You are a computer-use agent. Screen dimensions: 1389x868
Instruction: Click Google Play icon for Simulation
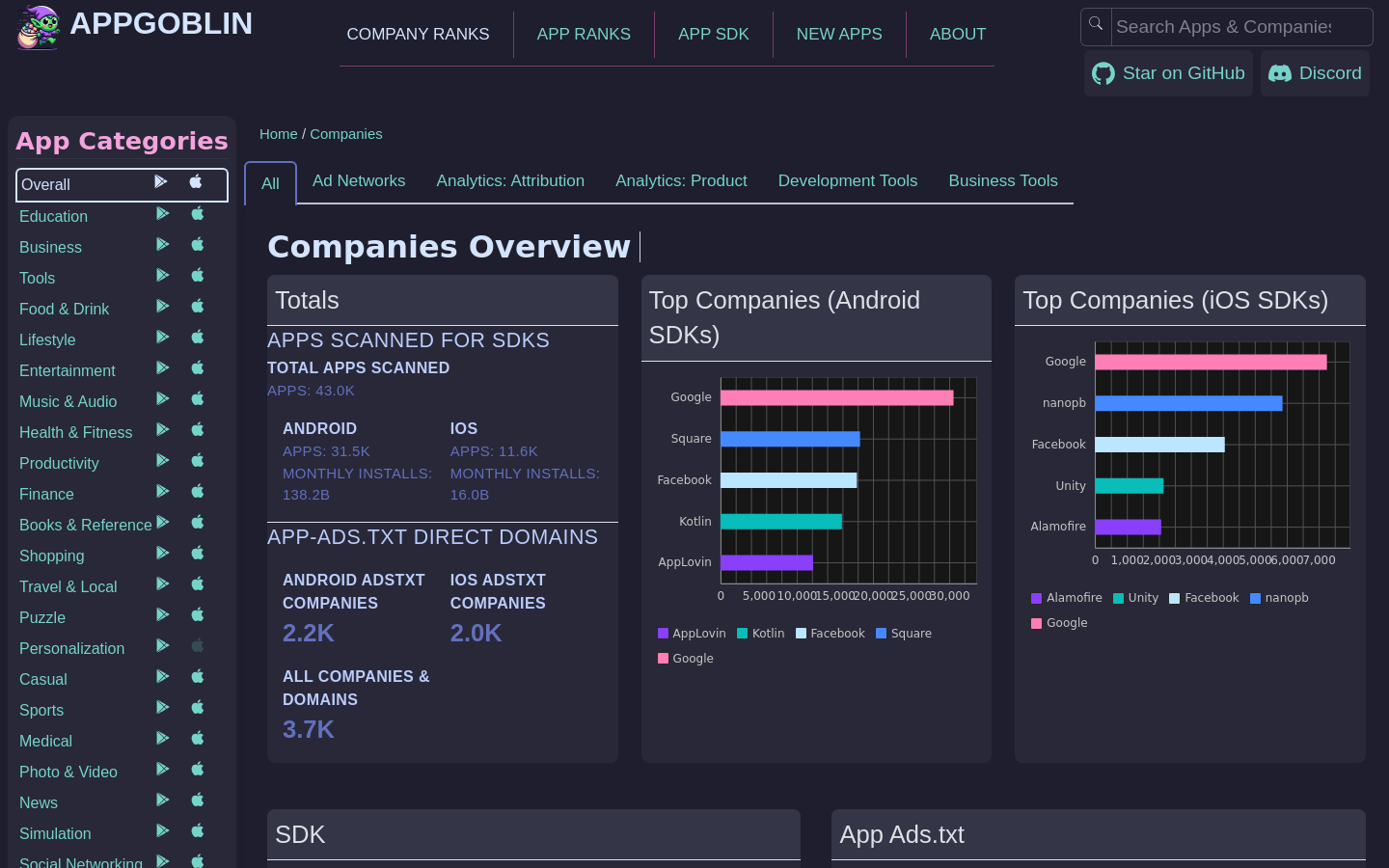click(163, 831)
